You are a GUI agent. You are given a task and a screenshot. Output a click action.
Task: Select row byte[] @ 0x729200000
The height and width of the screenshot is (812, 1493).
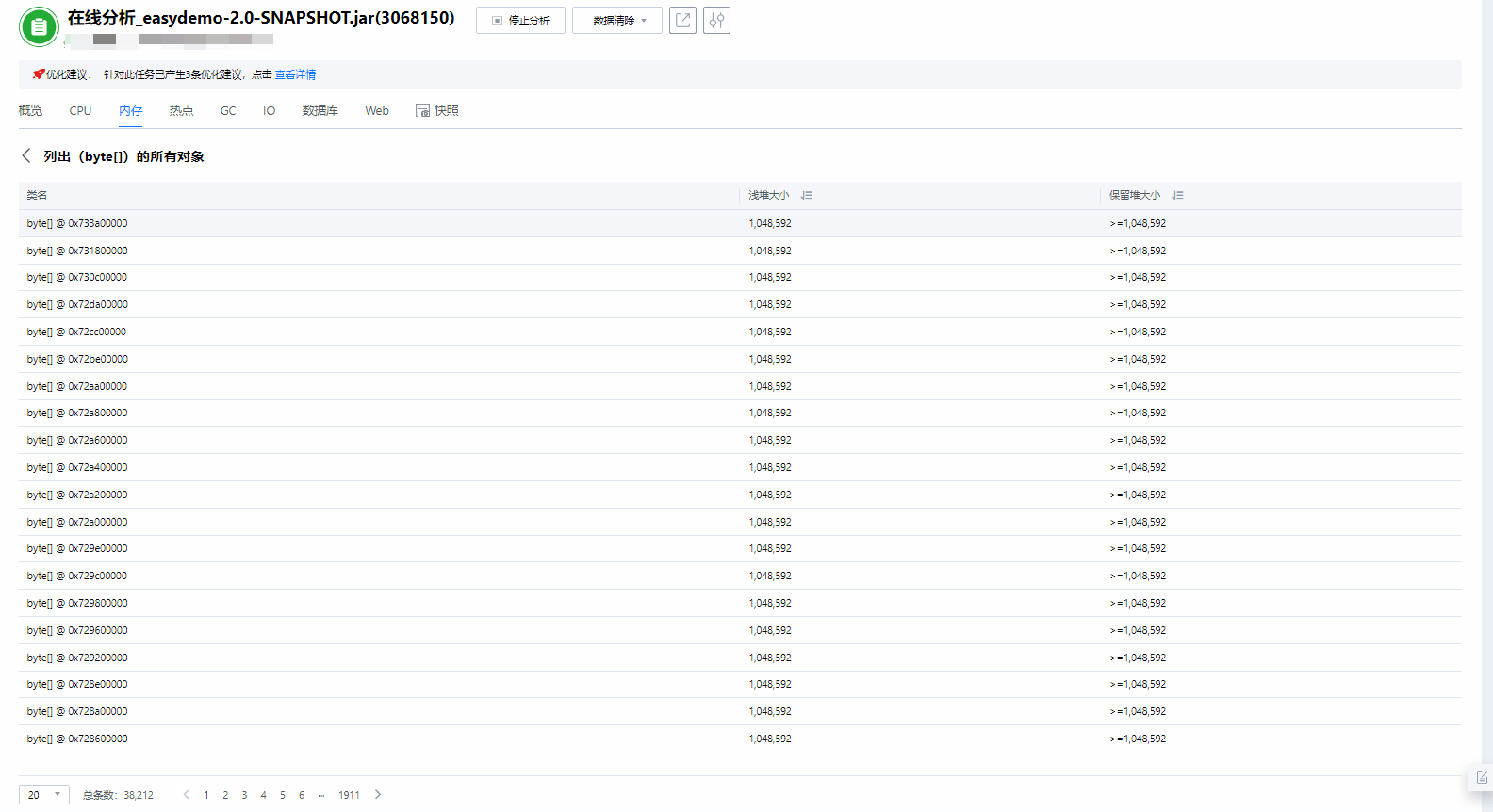tap(740, 658)
